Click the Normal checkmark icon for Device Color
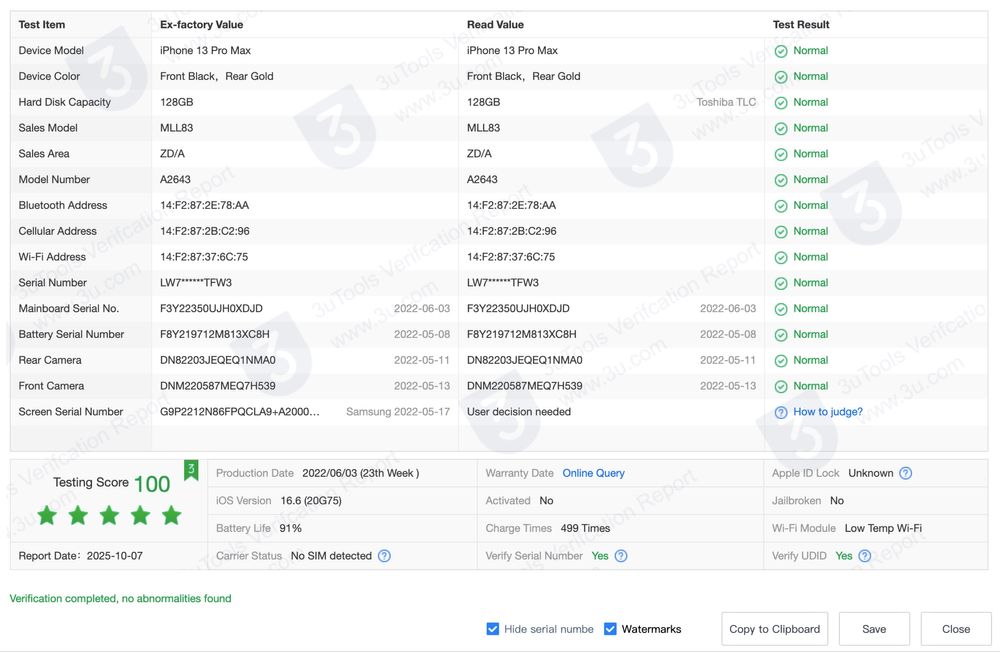 [781, 77]
